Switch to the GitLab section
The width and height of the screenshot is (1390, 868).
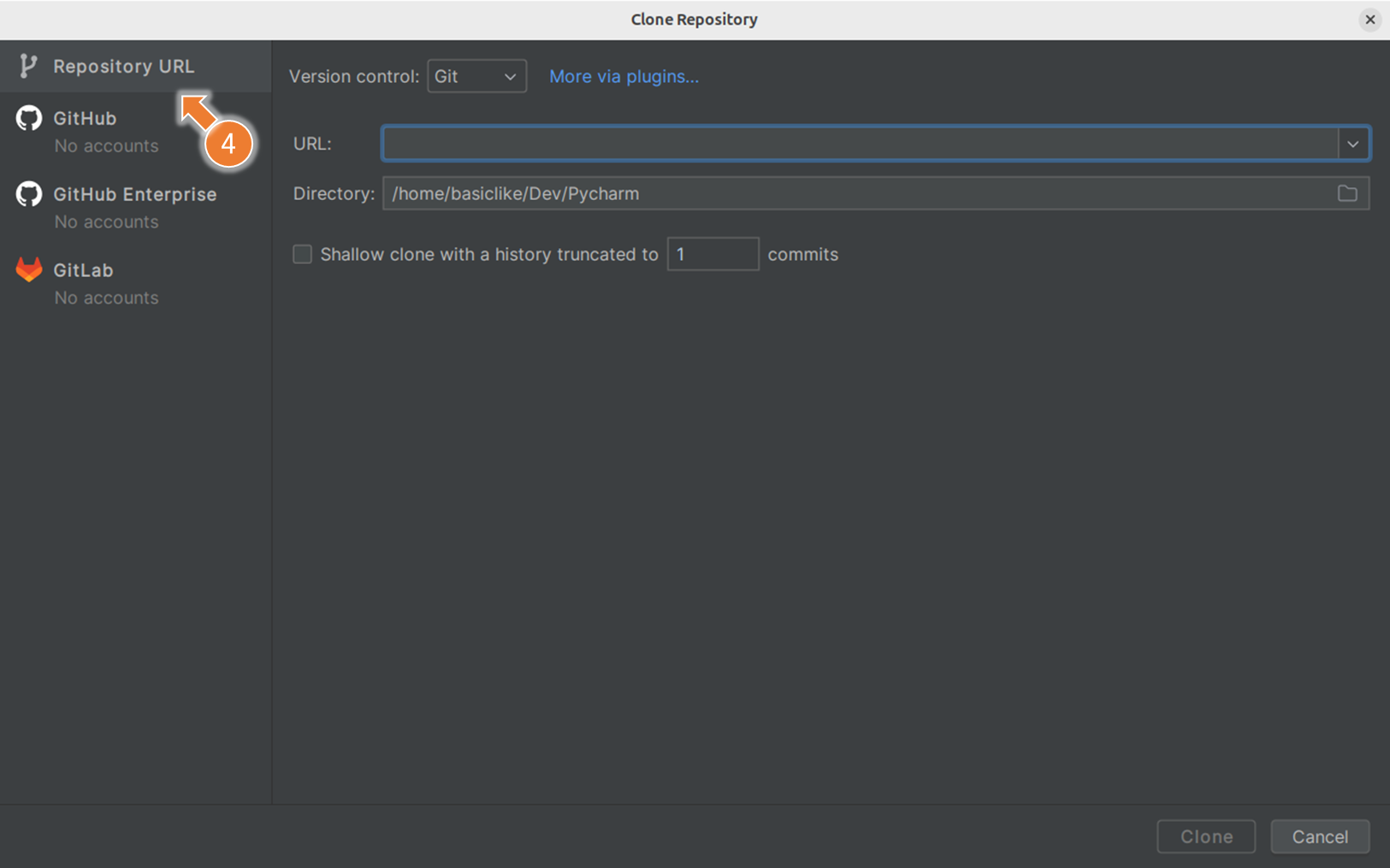click(135, 283)
